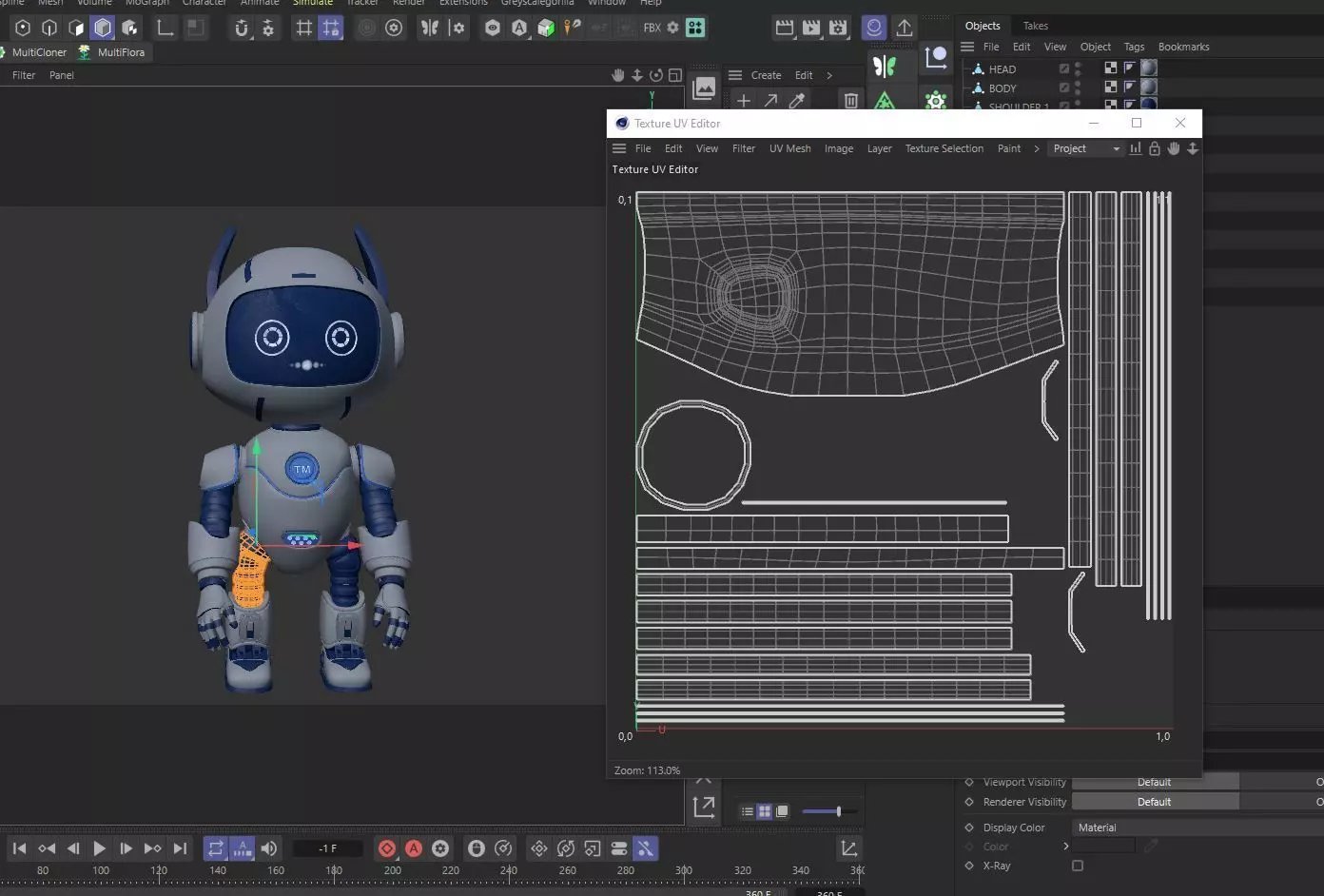Toggle viewport maximize icon
1324x896 pixels.
675,75
